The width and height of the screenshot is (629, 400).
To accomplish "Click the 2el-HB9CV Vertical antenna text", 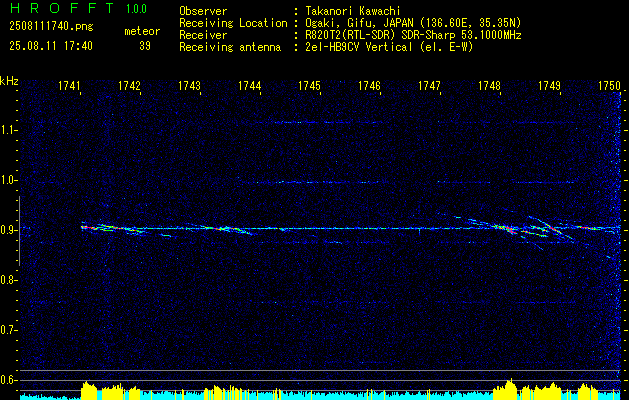I will [x=389, y=47].
